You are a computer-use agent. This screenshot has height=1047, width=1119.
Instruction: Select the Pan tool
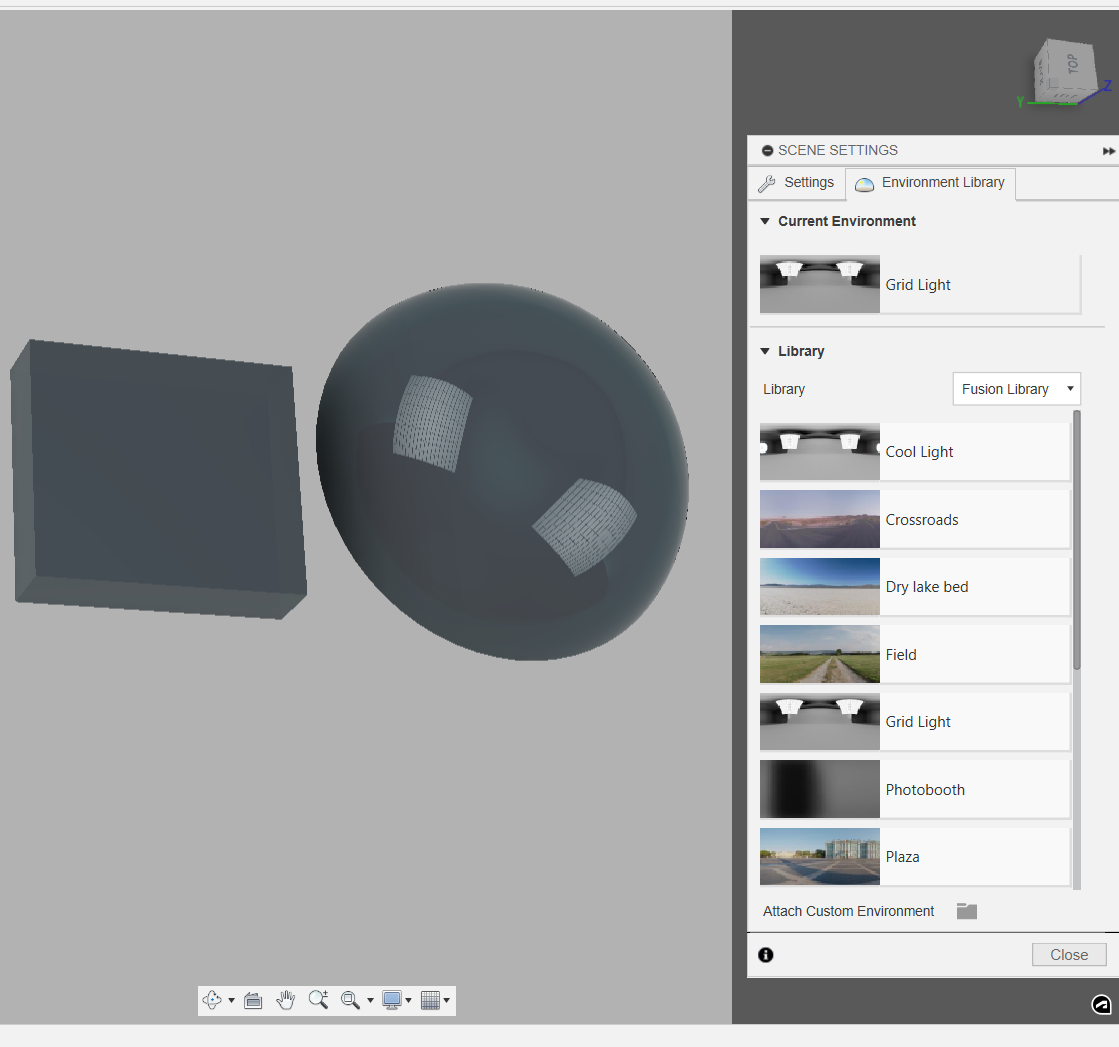coord(286,1000)
